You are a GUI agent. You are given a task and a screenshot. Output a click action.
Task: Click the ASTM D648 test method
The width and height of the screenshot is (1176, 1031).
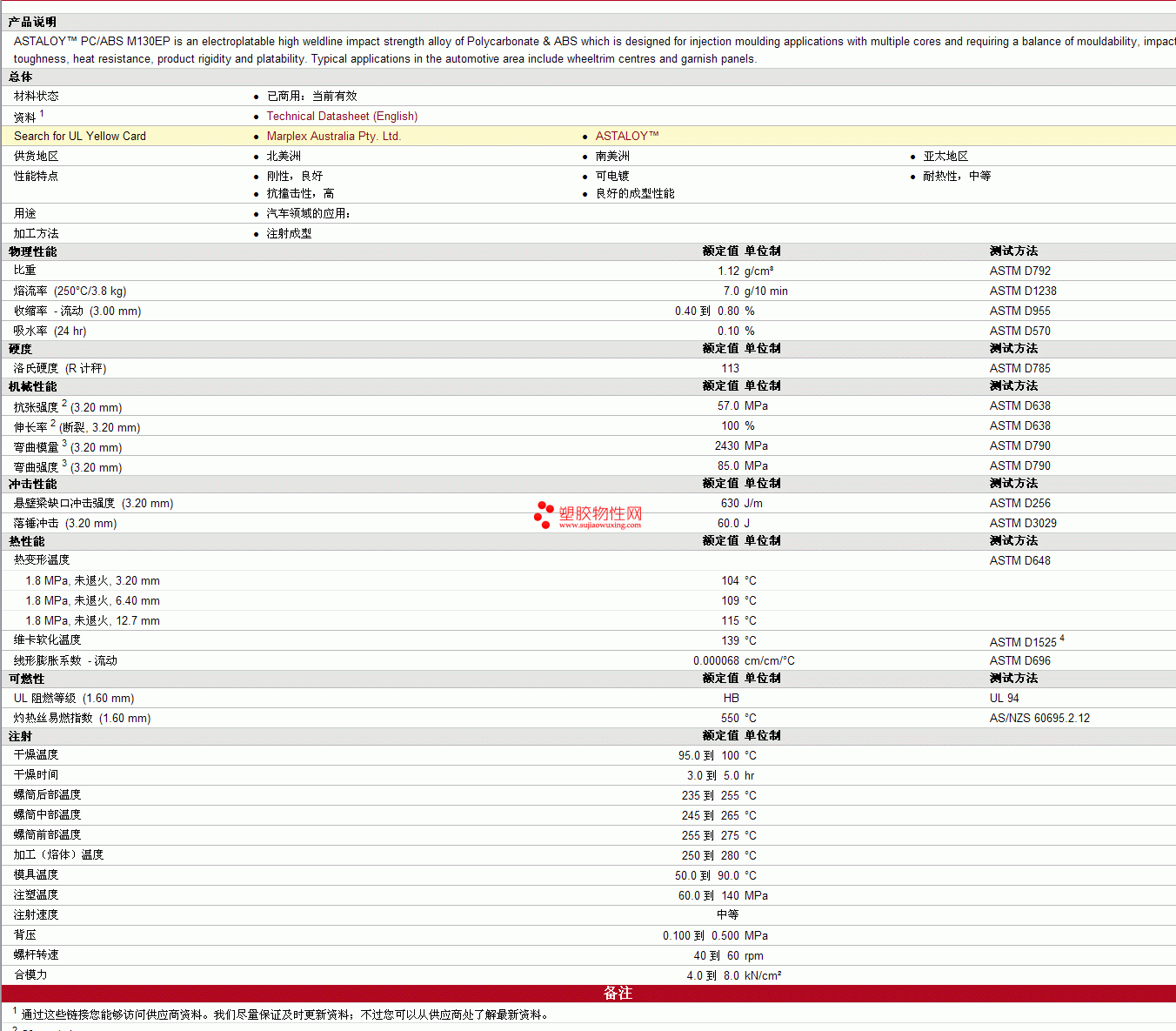pyautogui.click(x=1020, y=560)
